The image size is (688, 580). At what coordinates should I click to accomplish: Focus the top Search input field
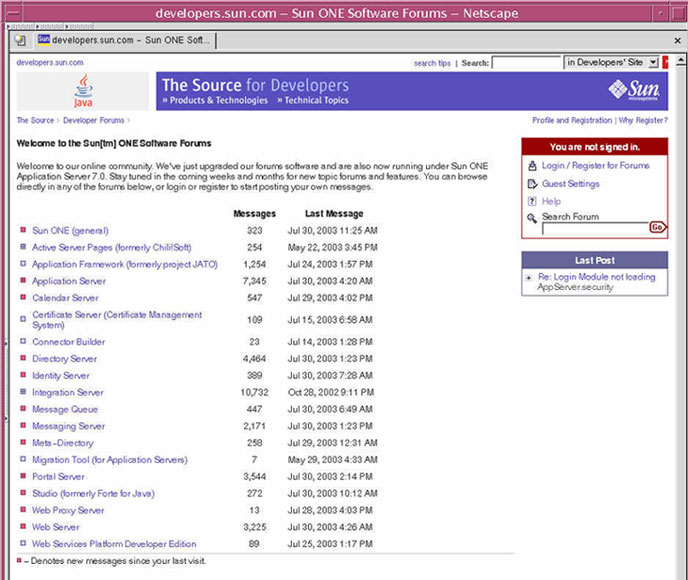pos(527,63)
